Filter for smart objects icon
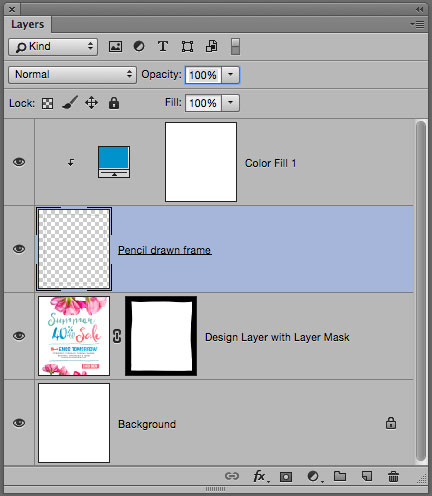This screenshot has height=496, width=432. click(211, 46)
